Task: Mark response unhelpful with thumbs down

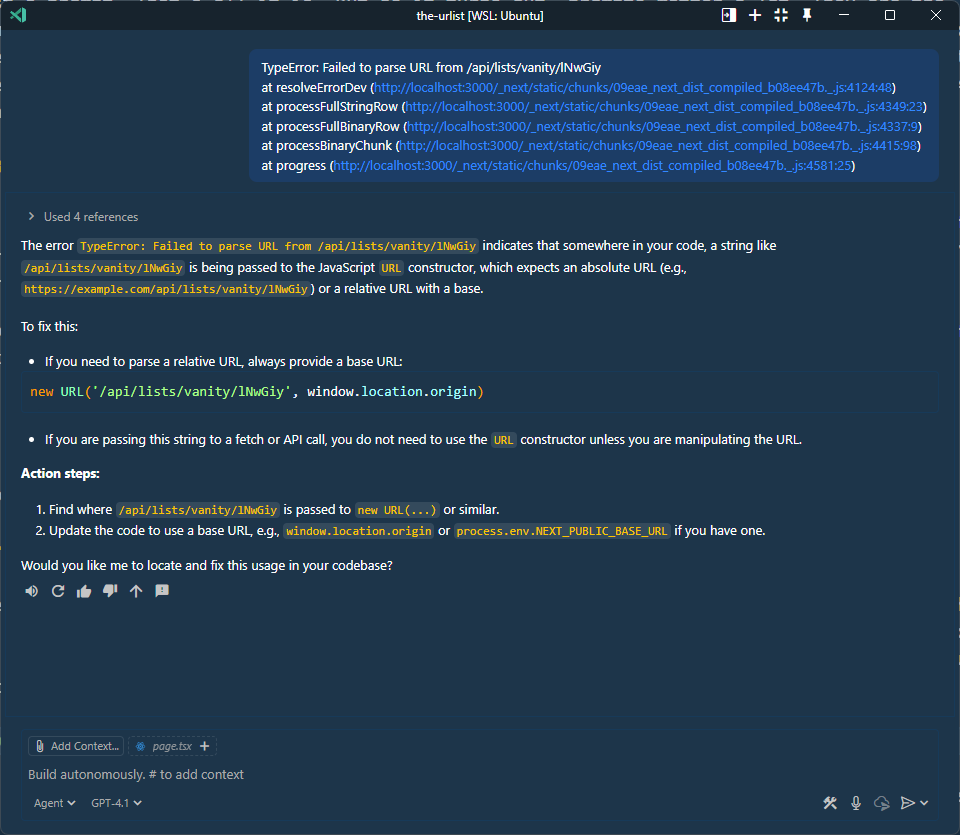Action: tap(110, 591)
